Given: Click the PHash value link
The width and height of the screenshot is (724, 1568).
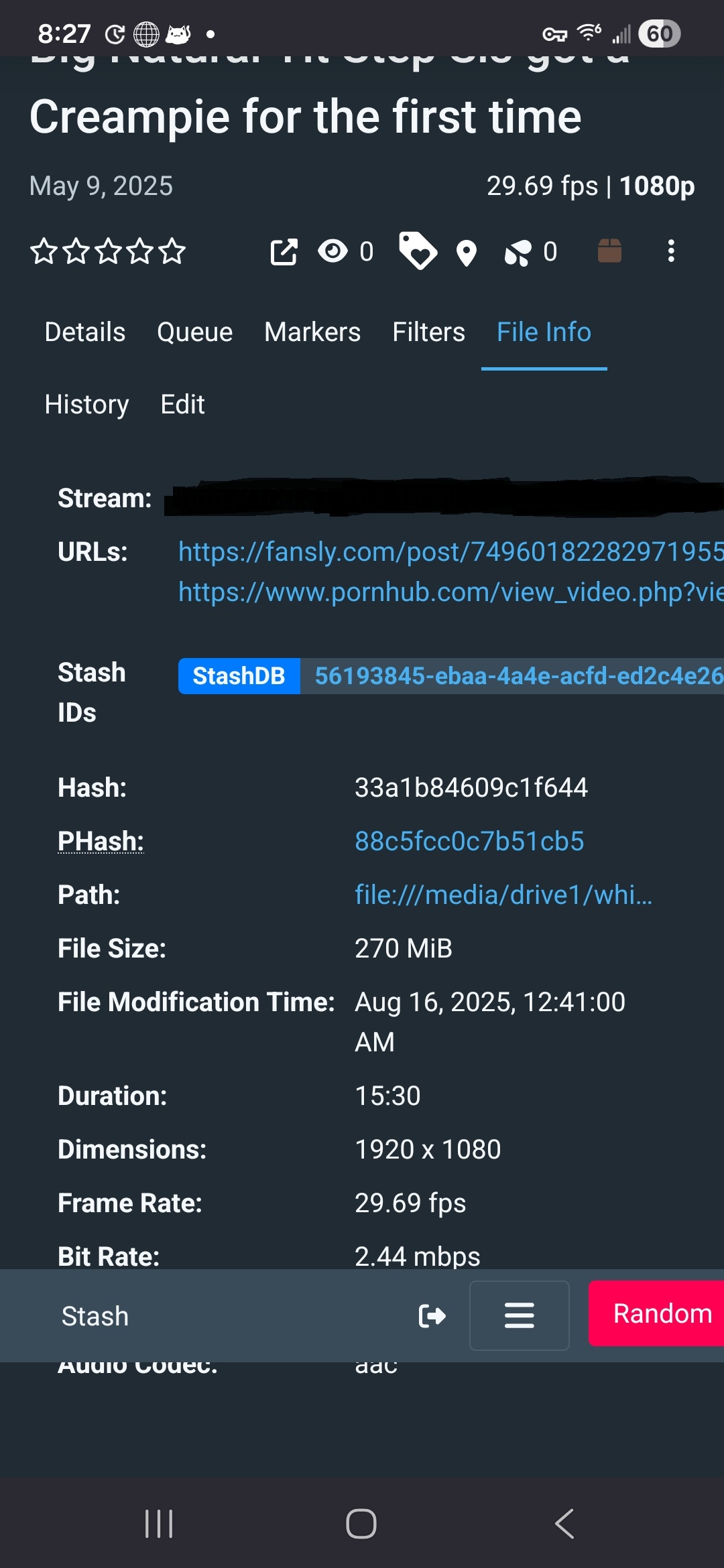Looking at the screenshot, I should click(x=469, y=840).
